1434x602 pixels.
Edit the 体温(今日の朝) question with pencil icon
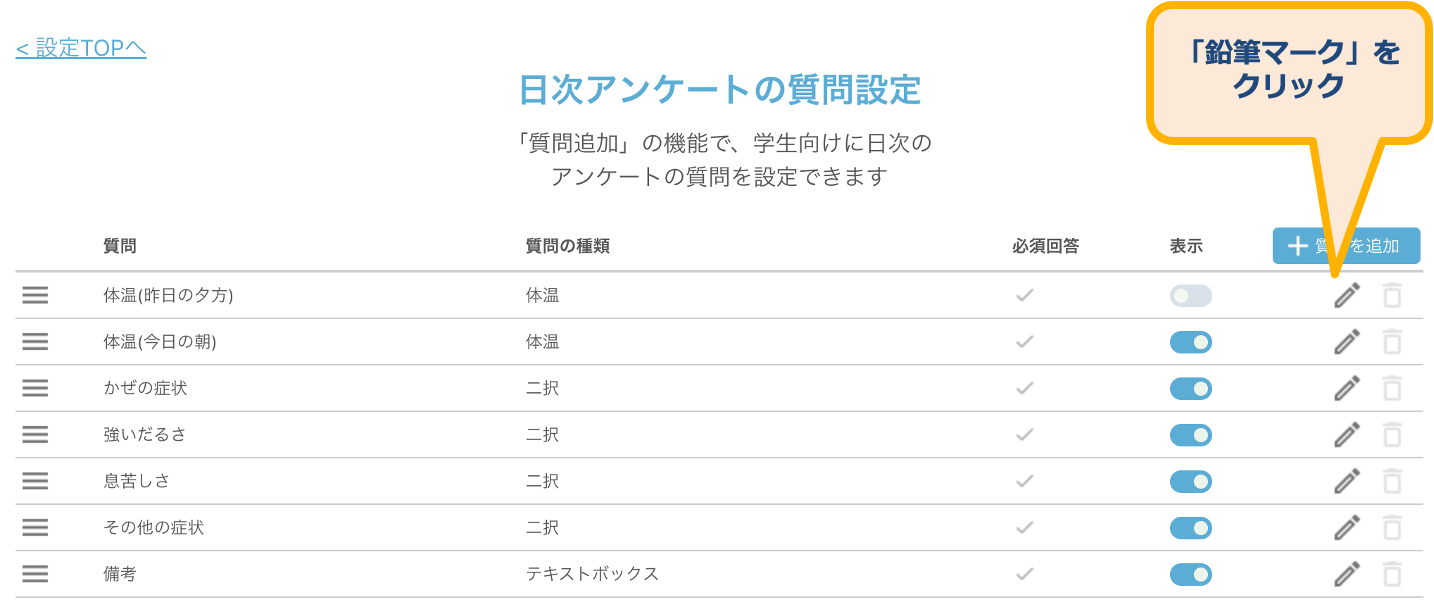point(1347,342)
